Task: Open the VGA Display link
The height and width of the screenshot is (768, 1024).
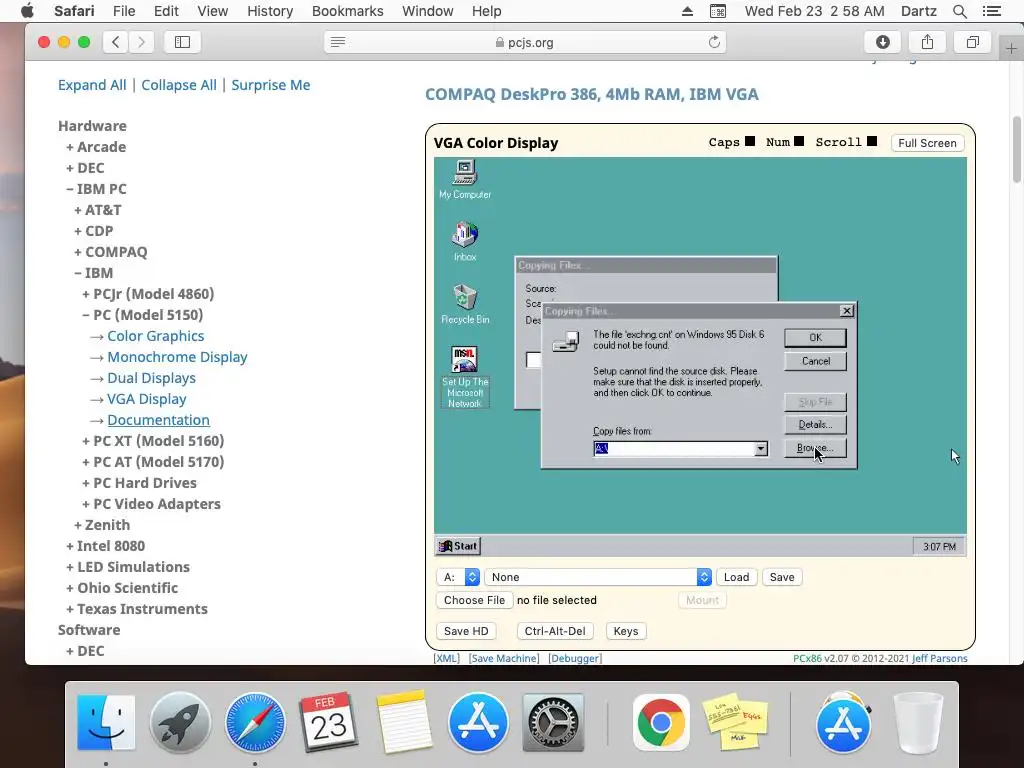Action: [147, 398]
